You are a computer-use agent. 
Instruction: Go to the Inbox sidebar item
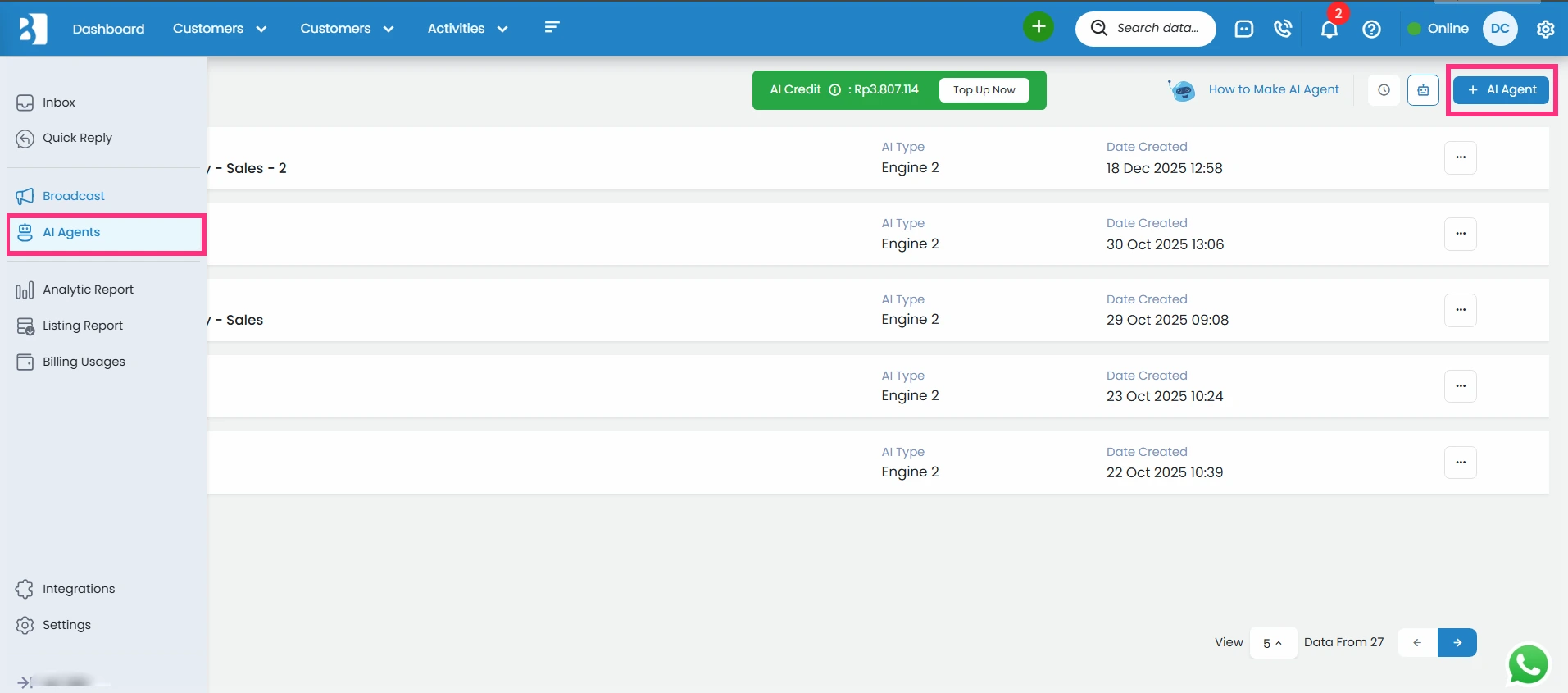click(x=59, y=103)
